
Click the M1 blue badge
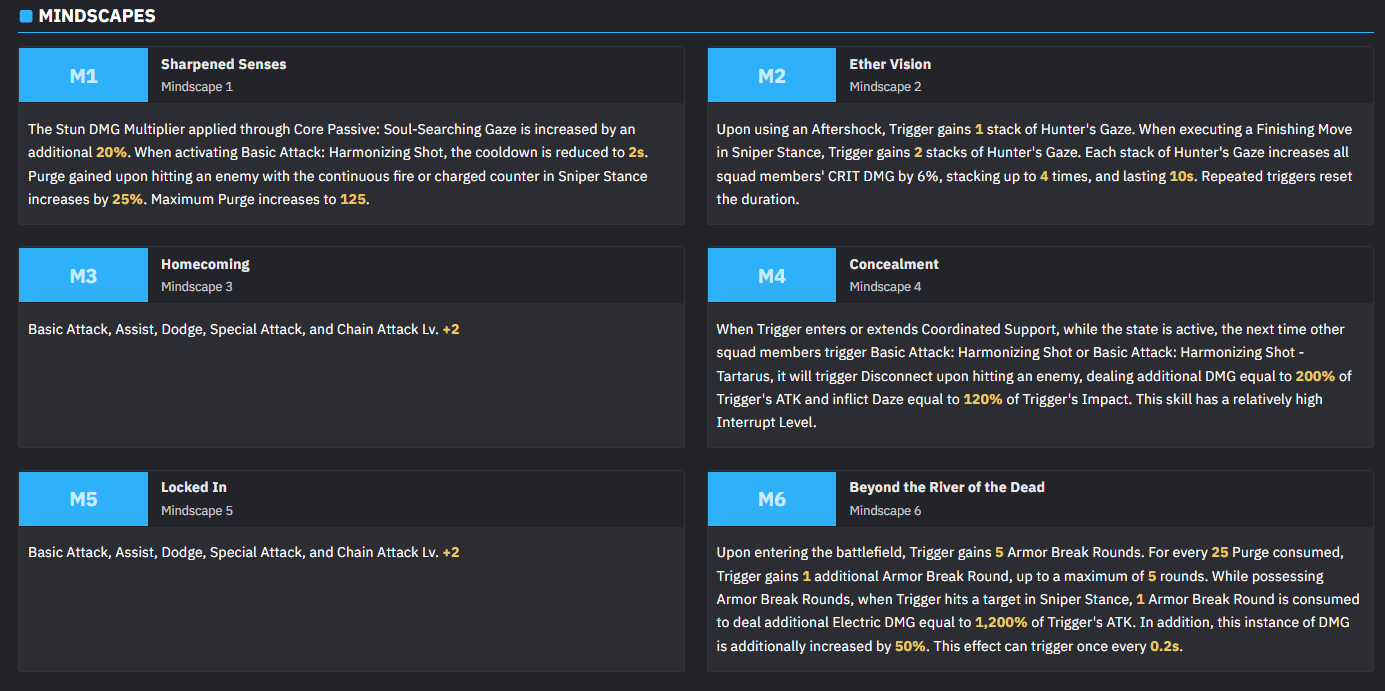click(x=83, y=75)
